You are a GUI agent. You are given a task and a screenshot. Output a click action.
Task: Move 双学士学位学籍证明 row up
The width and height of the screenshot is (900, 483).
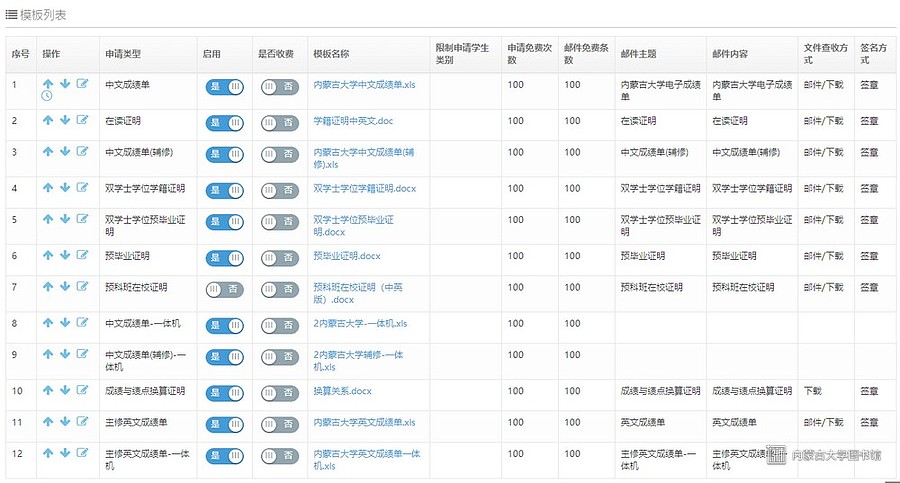[48, 188]
